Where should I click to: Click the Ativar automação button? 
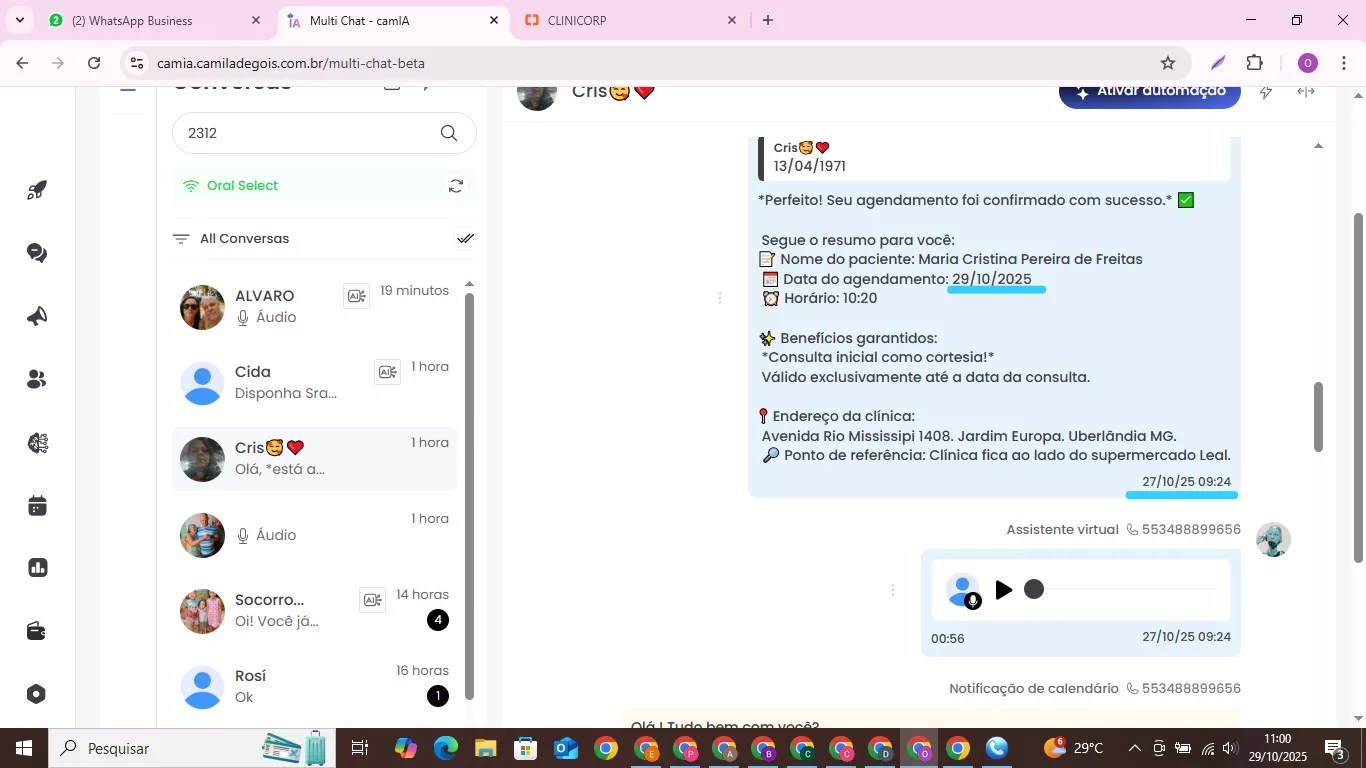point(1149,92)
